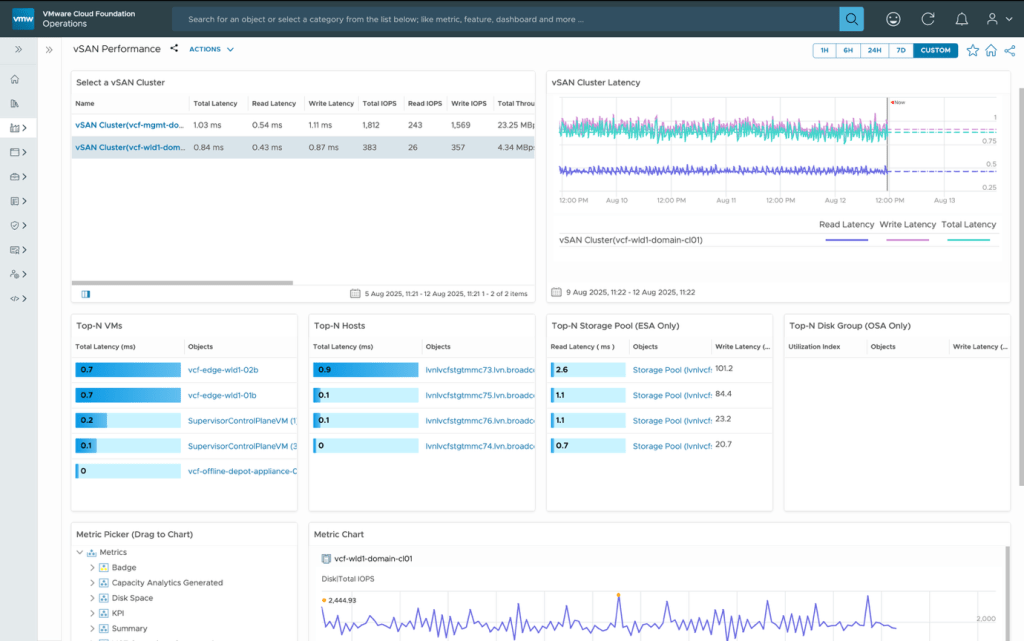Image resolution: width=1024 pixels, height=641 pixels.
Task: Click the share icon next to vSAN Performance
Action: pos(174,48)
